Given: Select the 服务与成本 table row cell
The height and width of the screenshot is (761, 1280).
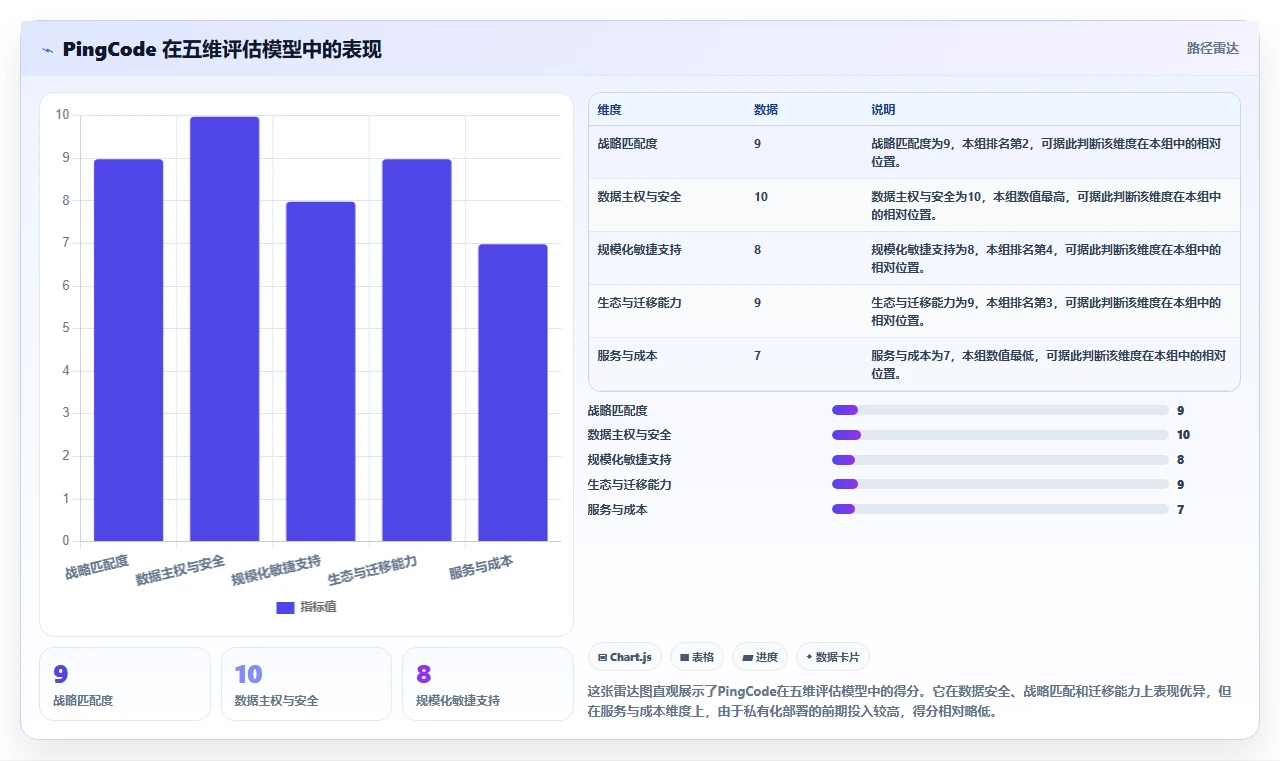Looking at the screenshot, I should pyautogui.click(x=627, y=356).
